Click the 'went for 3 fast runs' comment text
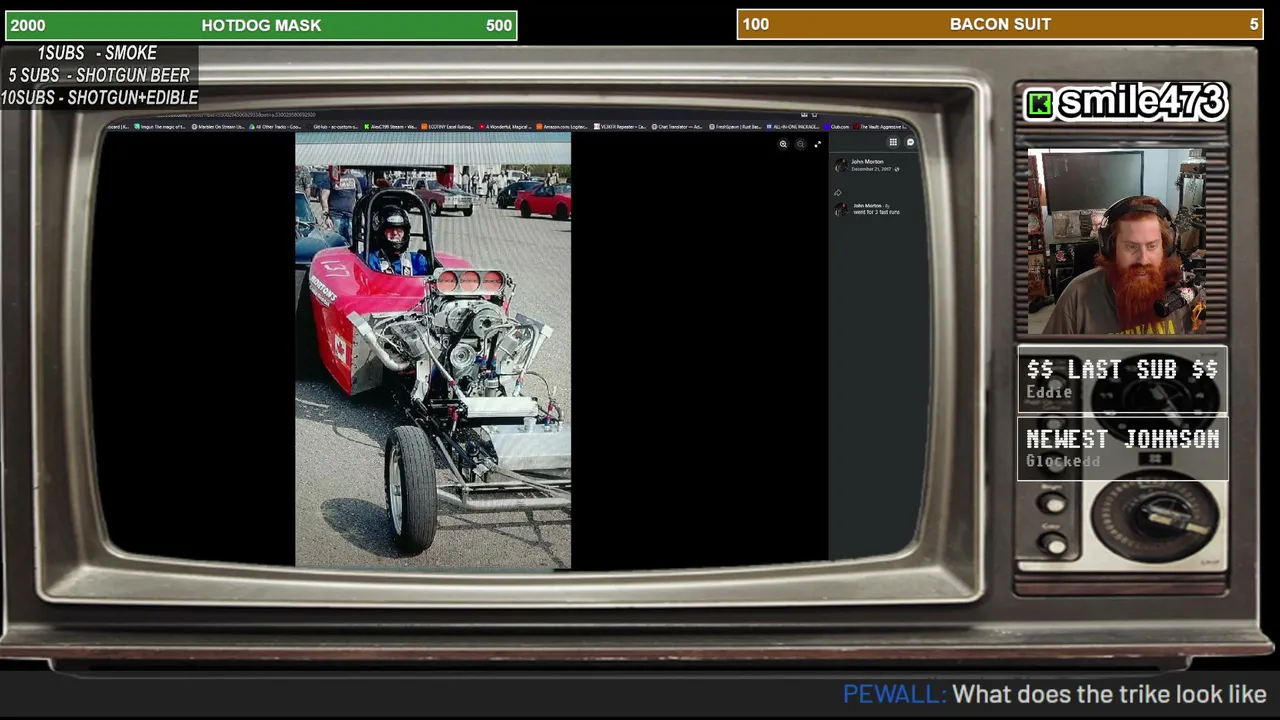 pyautogui.click(x=876, y=212)
